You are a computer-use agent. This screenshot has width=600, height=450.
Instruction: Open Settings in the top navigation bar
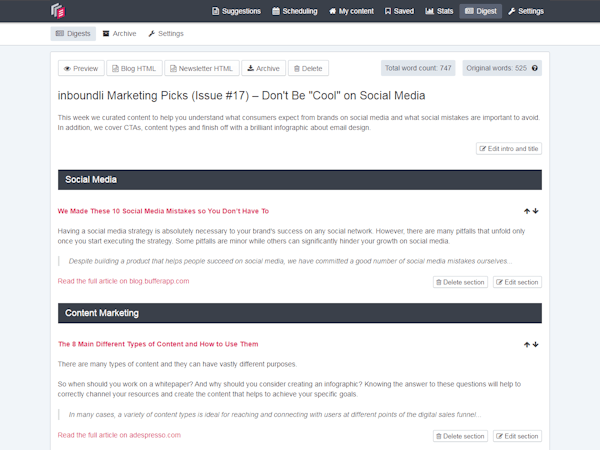526,12
